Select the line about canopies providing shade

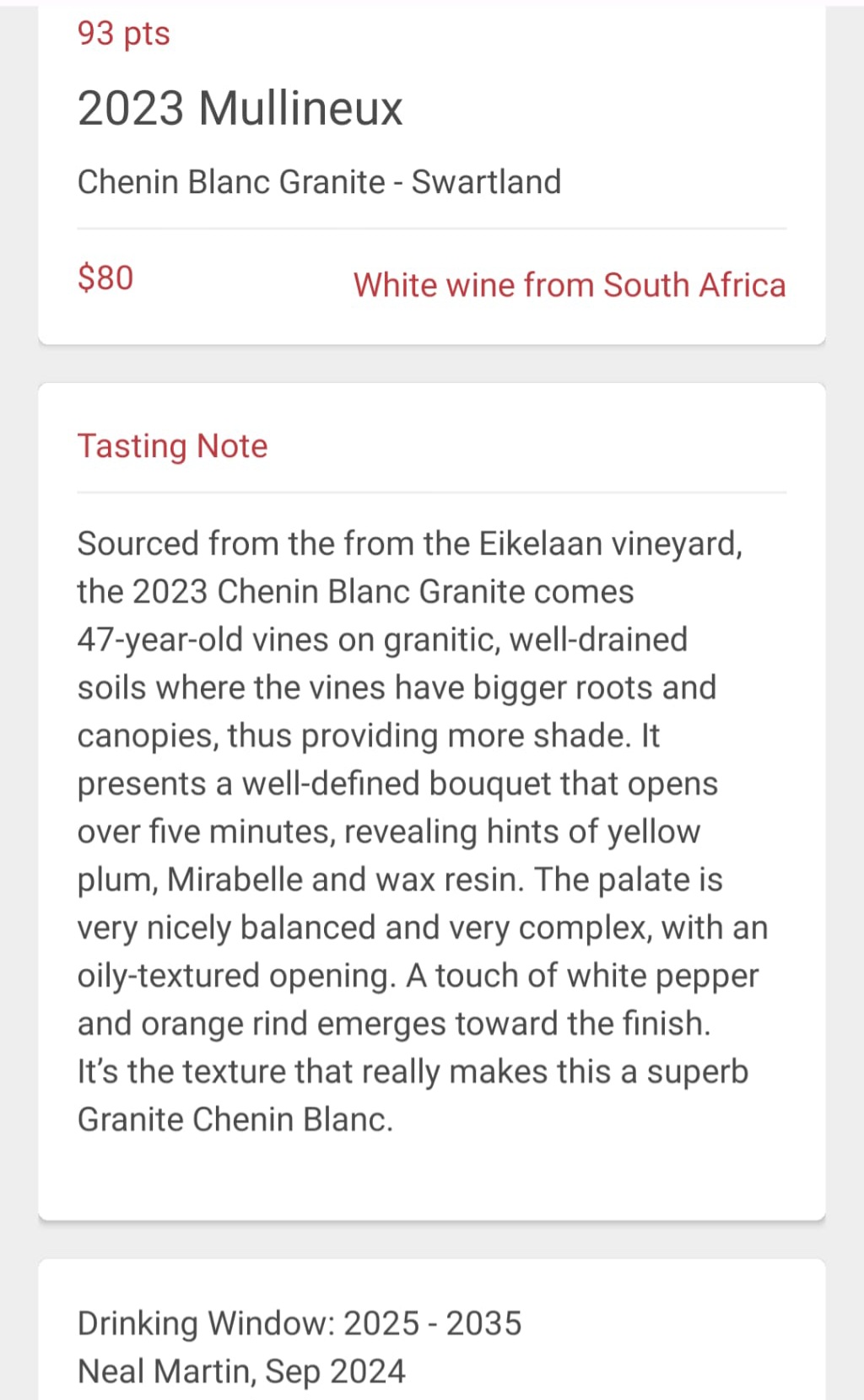[x=369, y=736]
